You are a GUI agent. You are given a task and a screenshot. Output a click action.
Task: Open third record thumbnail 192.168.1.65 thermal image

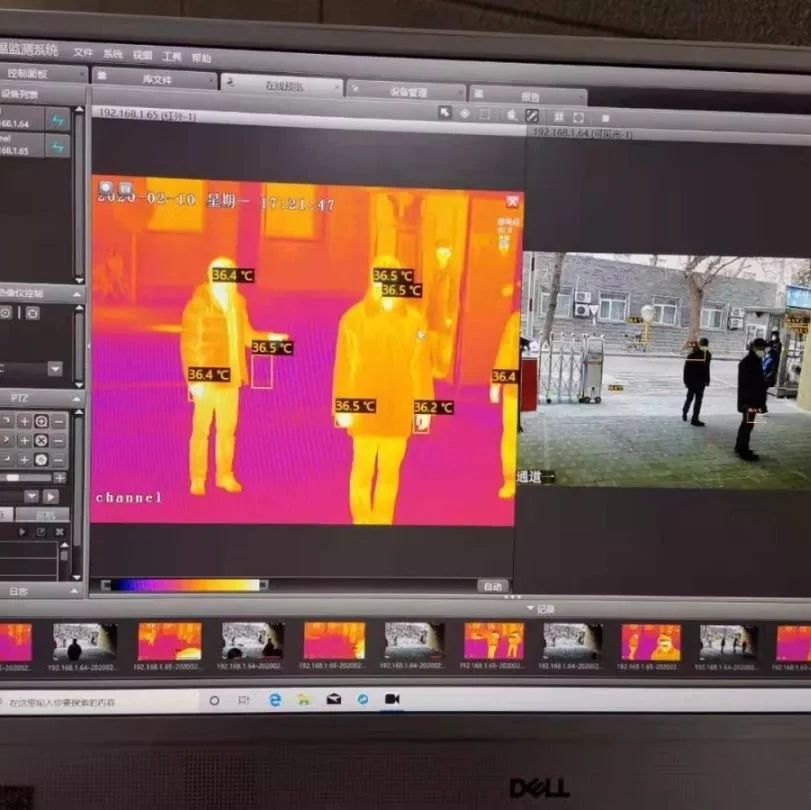[170, 641]
